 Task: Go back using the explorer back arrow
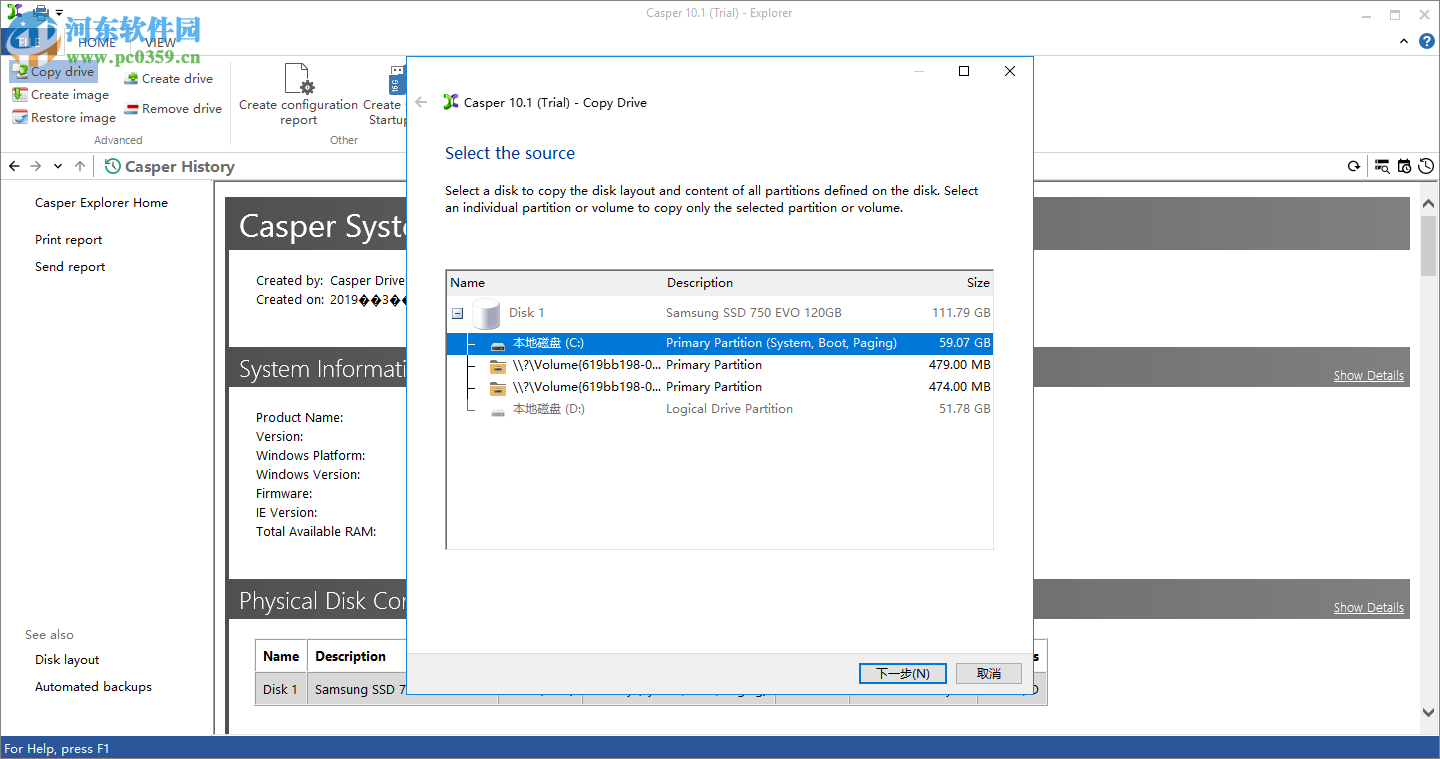14,166
